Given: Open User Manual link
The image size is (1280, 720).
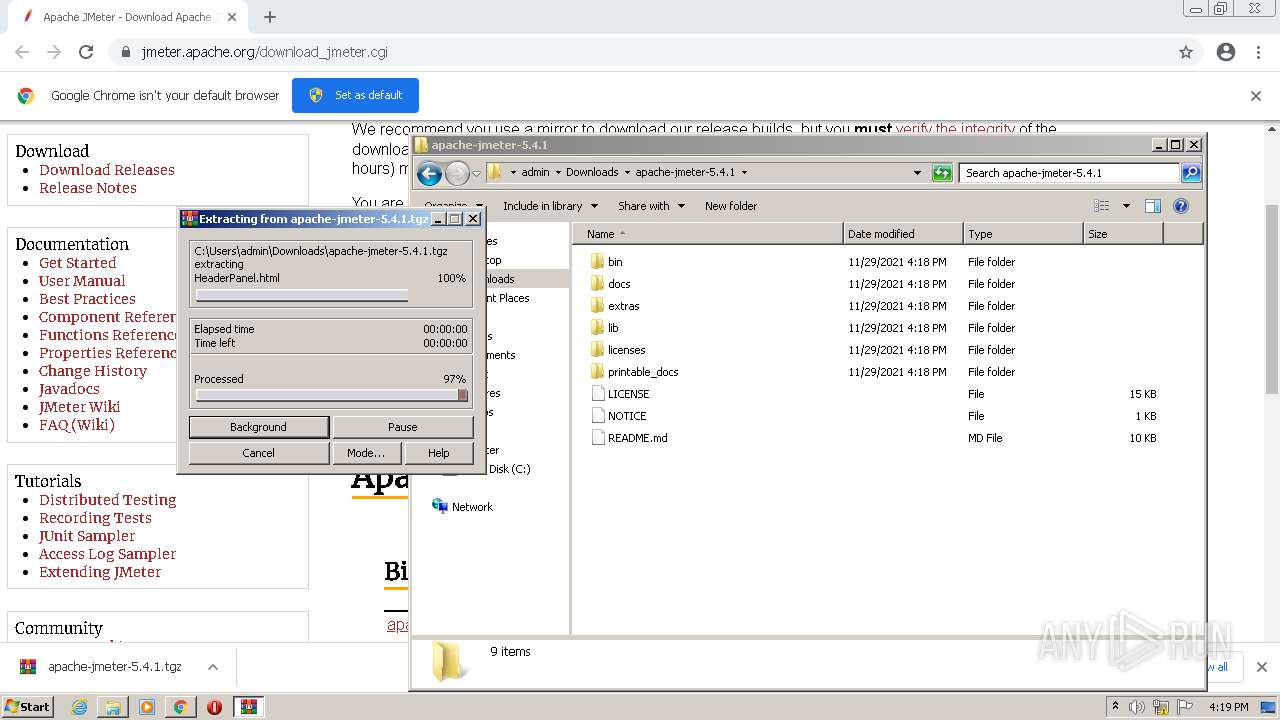Looking at the screenshot, I should pyautogui.click(x=82, y=281).
